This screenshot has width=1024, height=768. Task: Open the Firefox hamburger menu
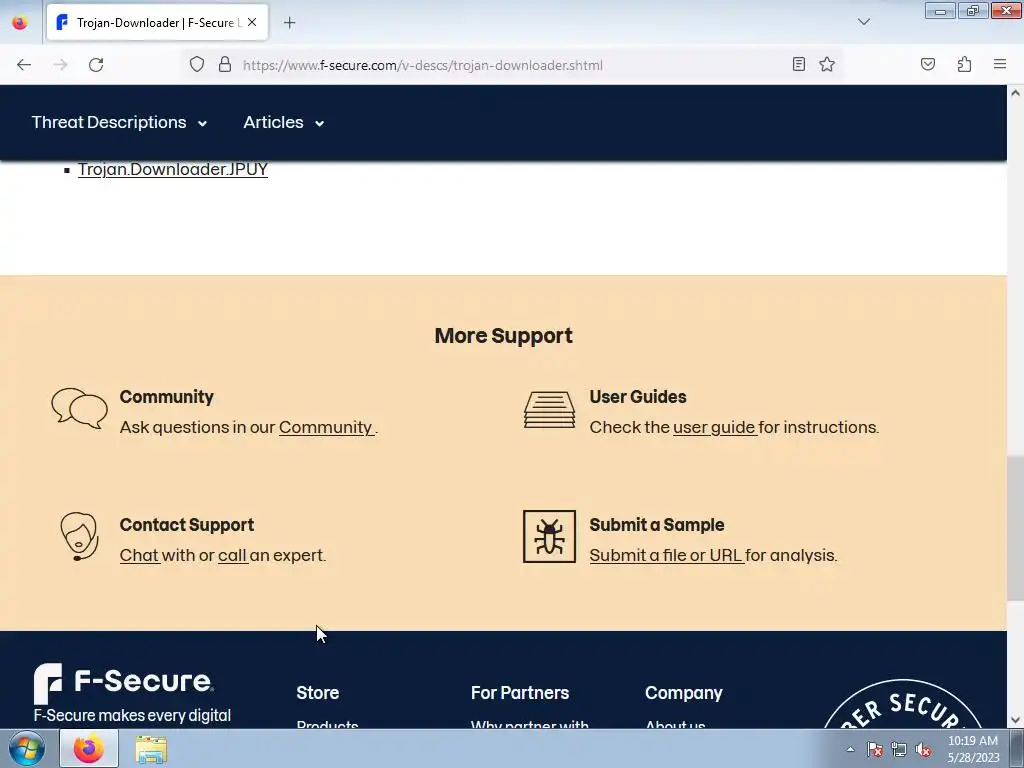tap(1000, 64)
